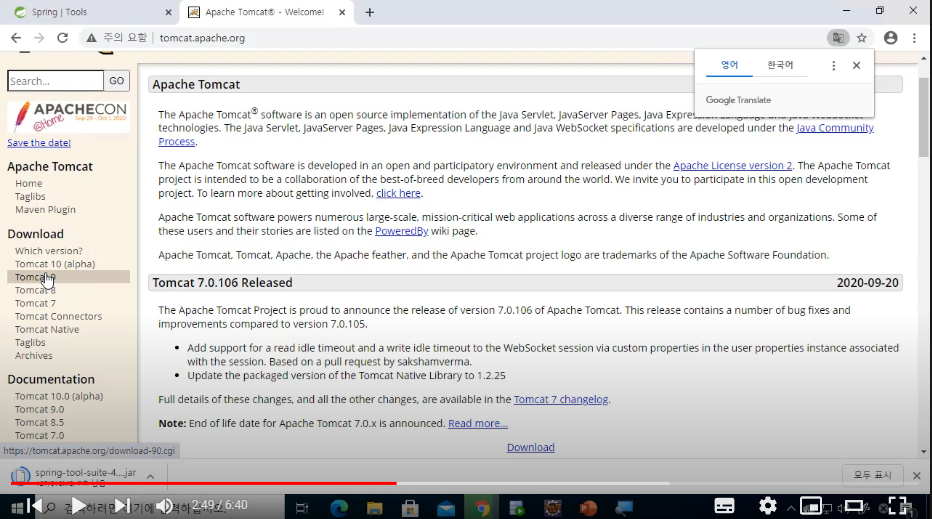This screenshot has width=932, height=519.
Task: Open the highlighted Tomcat 9 download link
Action: 68,277
